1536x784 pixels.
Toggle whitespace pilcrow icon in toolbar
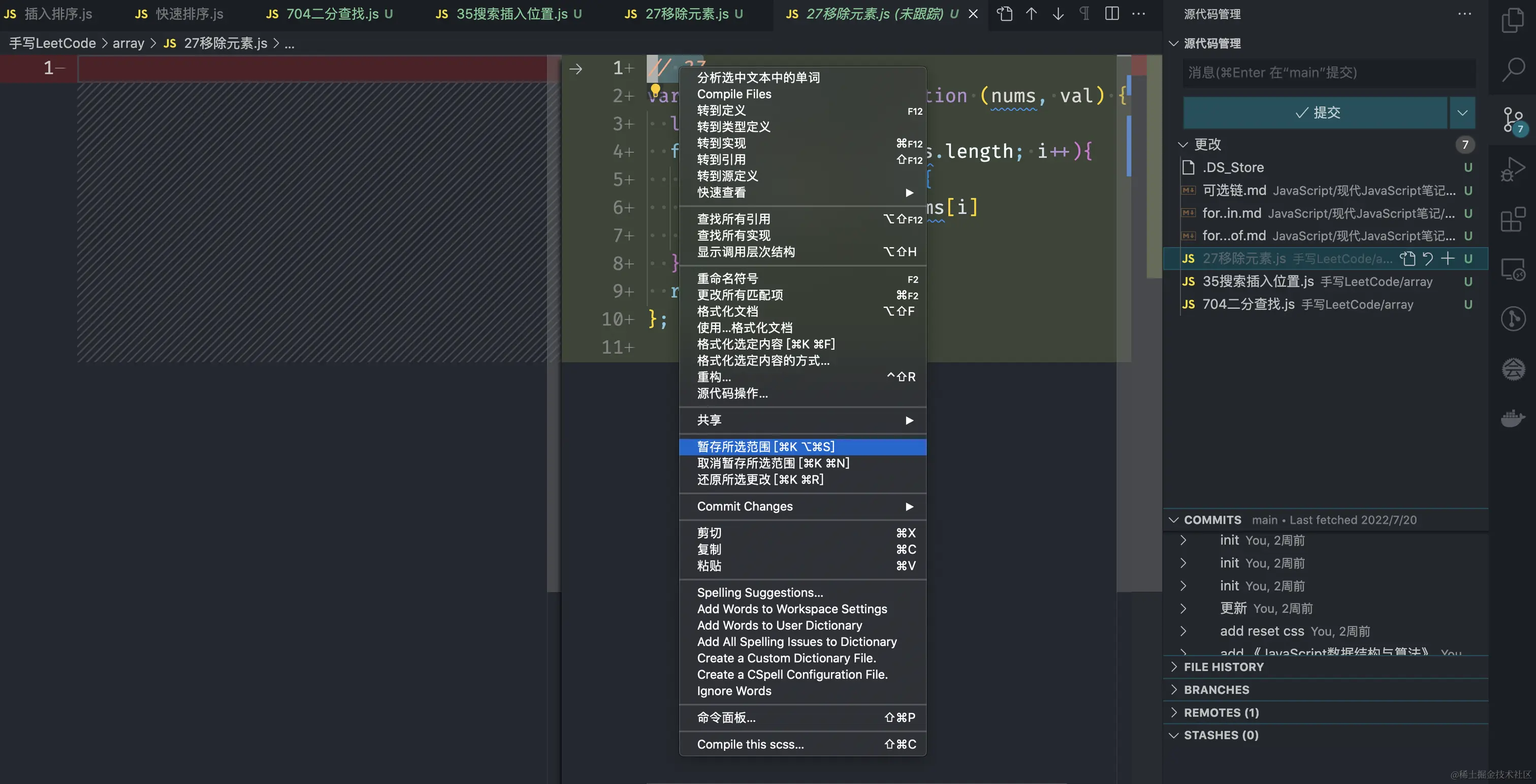1084,14
